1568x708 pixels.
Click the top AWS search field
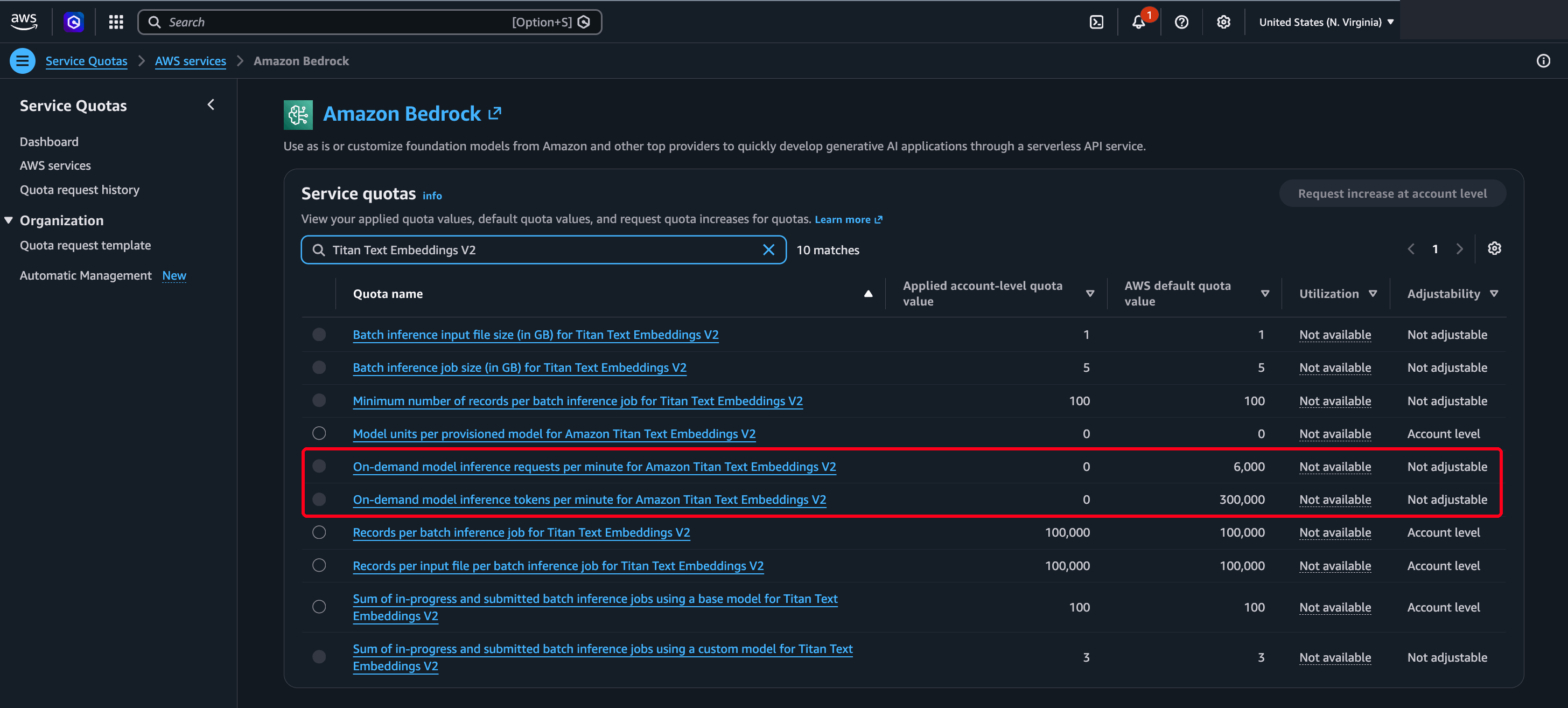[369, 22]
